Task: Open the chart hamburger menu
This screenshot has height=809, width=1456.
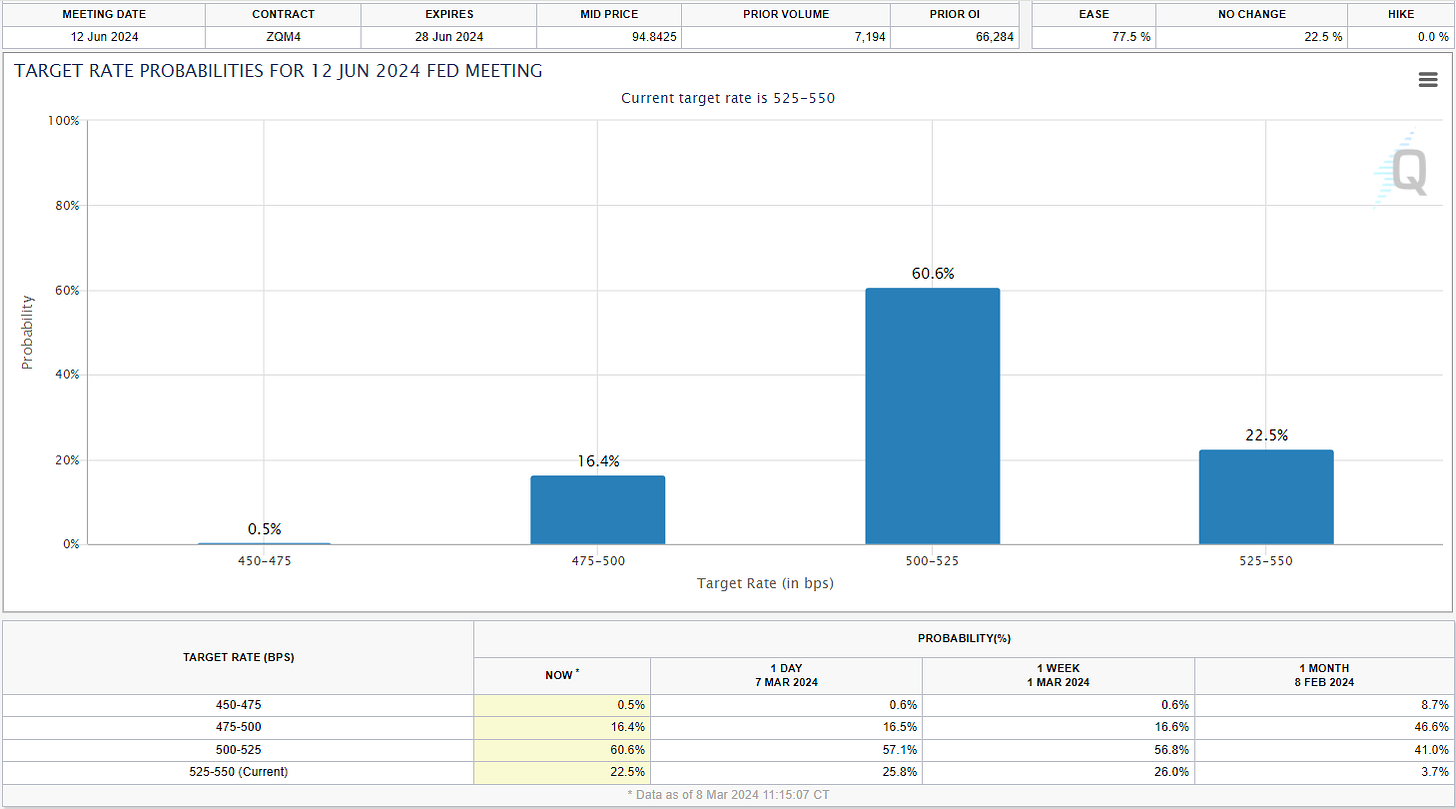Action: (1428, 80)
